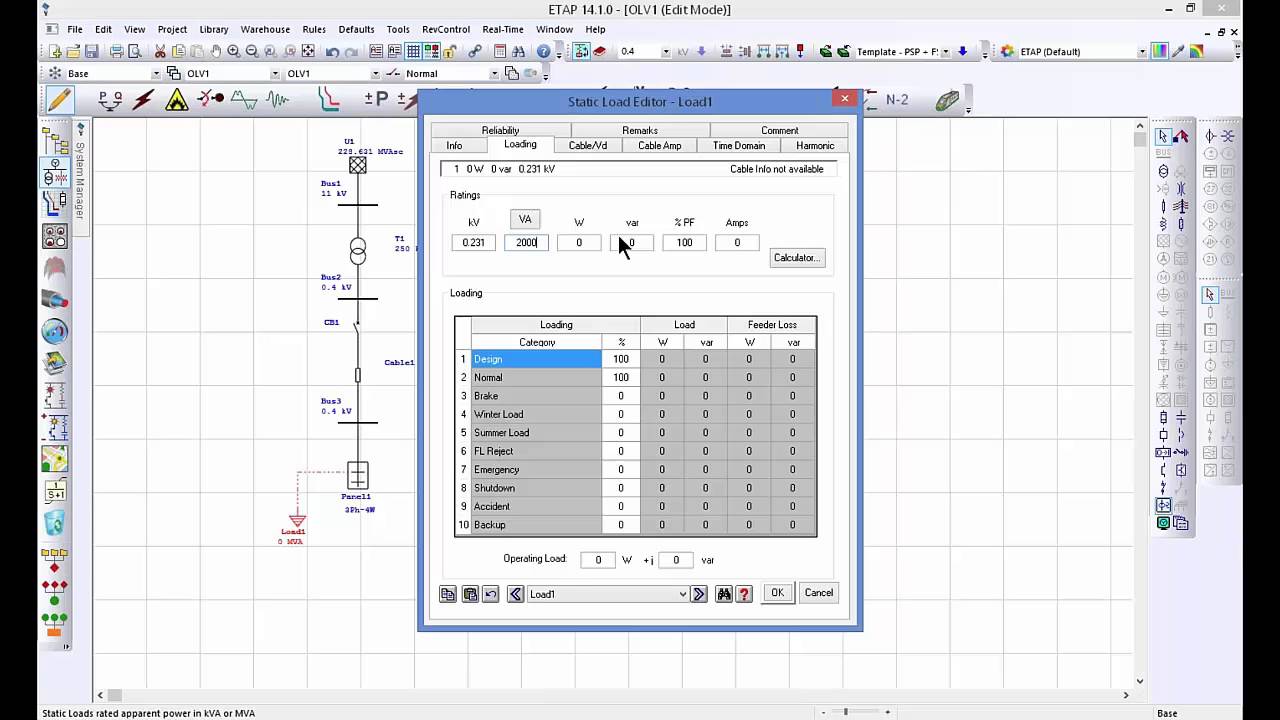Toggle the VA/kVA unit button

click(525, 219)
